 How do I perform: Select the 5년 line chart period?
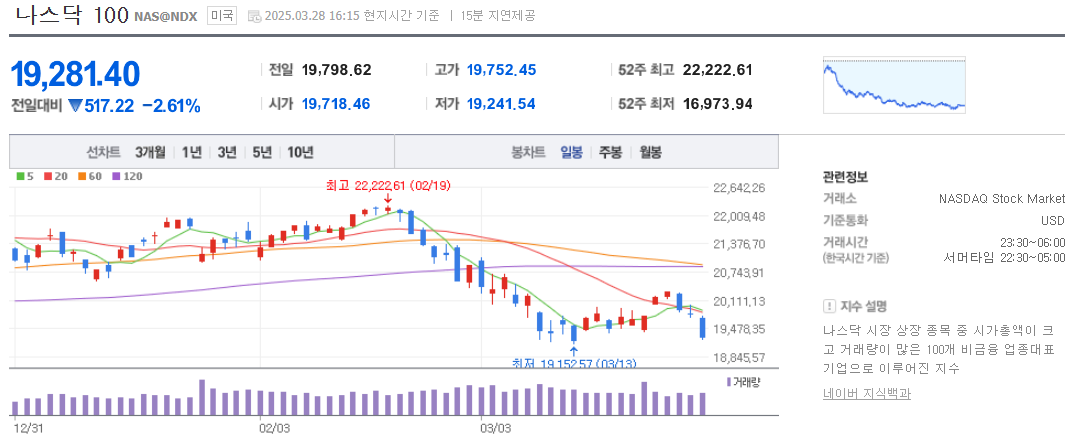coord(262,152)
